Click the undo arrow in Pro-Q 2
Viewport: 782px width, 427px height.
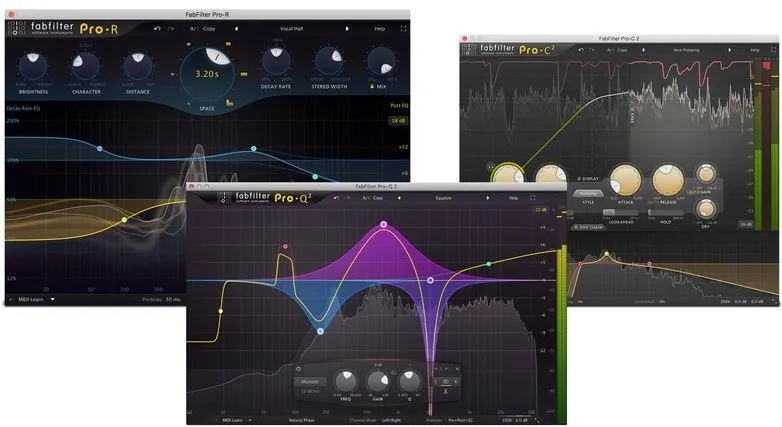click(336, 198)
